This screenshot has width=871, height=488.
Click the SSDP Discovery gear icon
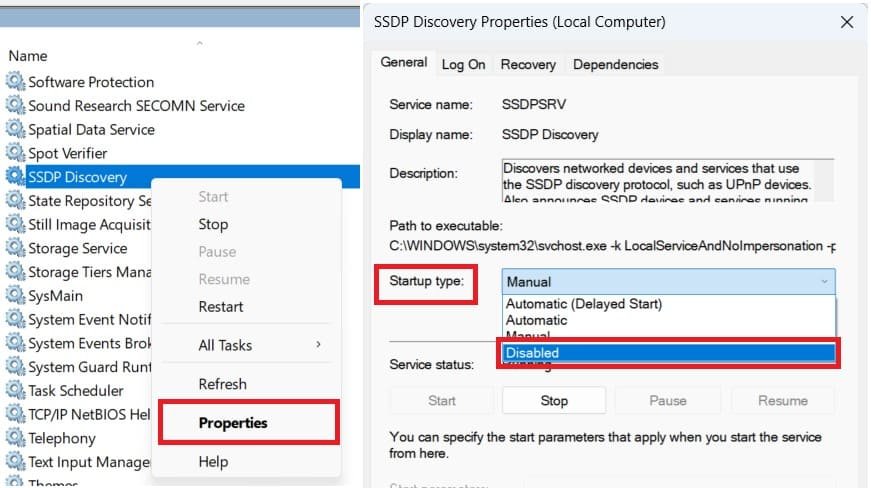[15, 177]
